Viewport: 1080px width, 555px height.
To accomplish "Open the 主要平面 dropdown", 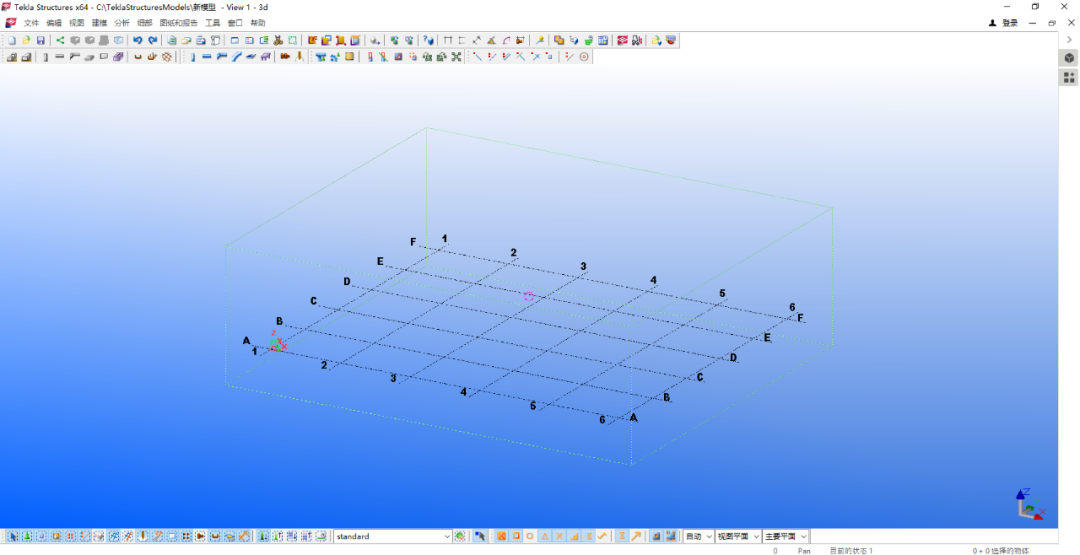I will click(785, 536).
